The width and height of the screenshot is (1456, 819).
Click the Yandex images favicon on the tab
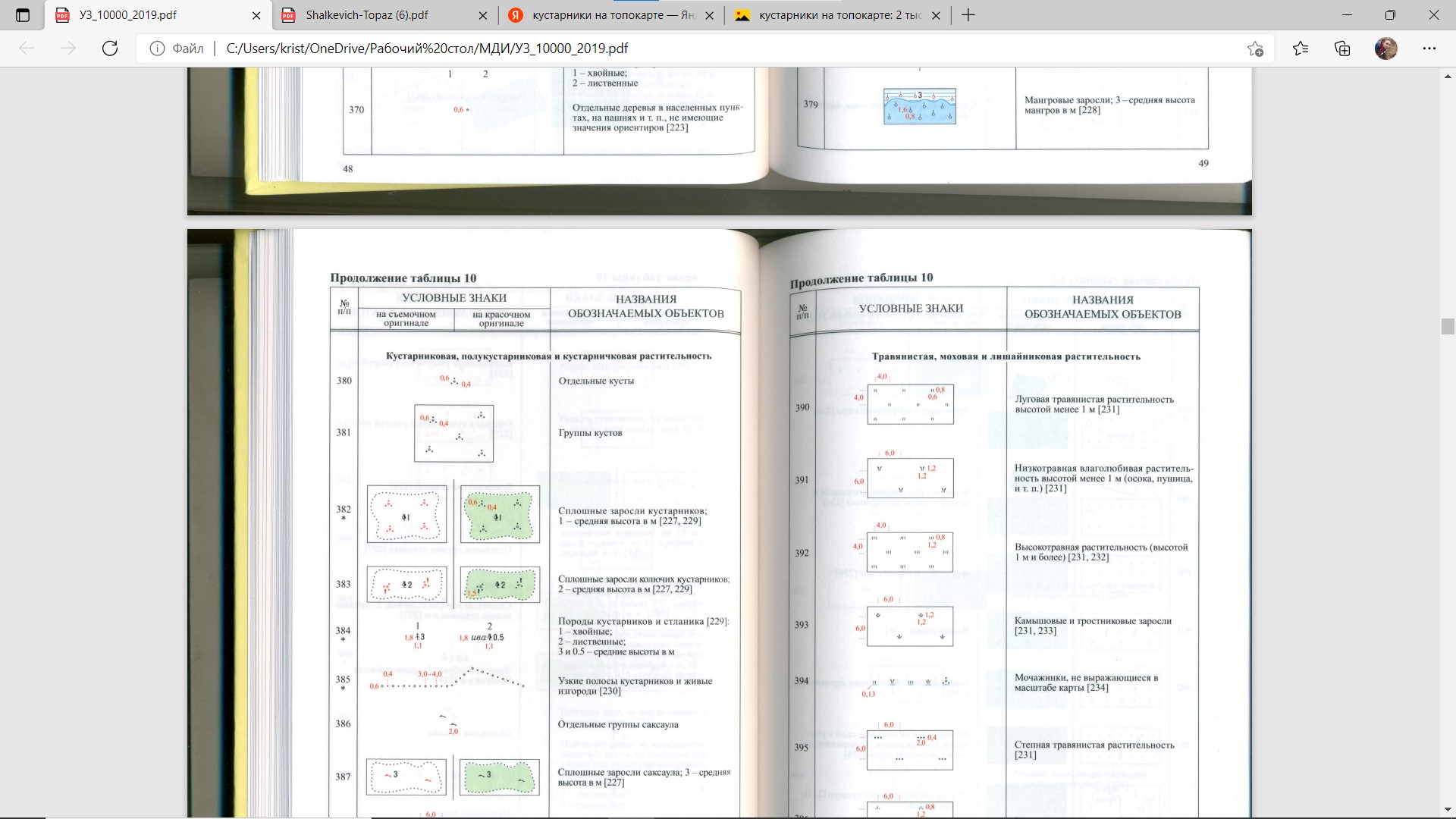(x=742, y=15)
